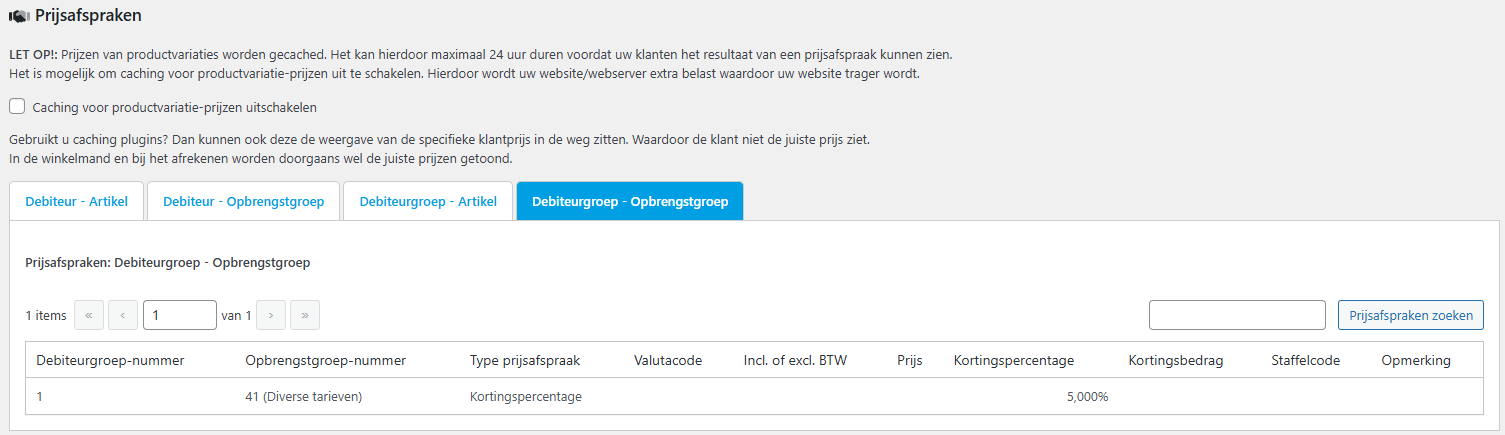
Task: Click the active Debiteurgroep - Opbrengstgroep tab
Action: click(x=629, y=201)
